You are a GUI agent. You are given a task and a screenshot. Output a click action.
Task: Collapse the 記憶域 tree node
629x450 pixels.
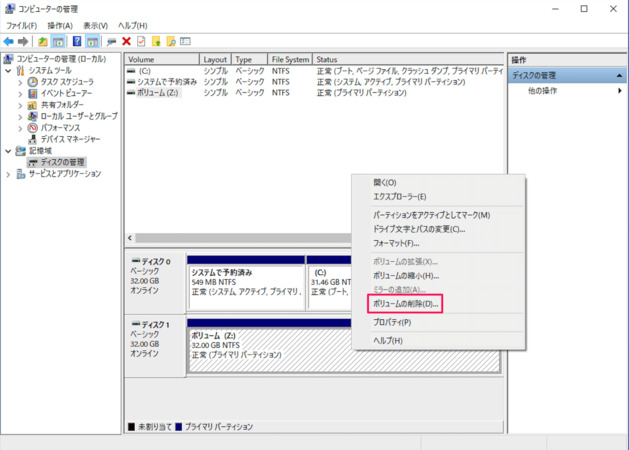(x=8, y=151)
